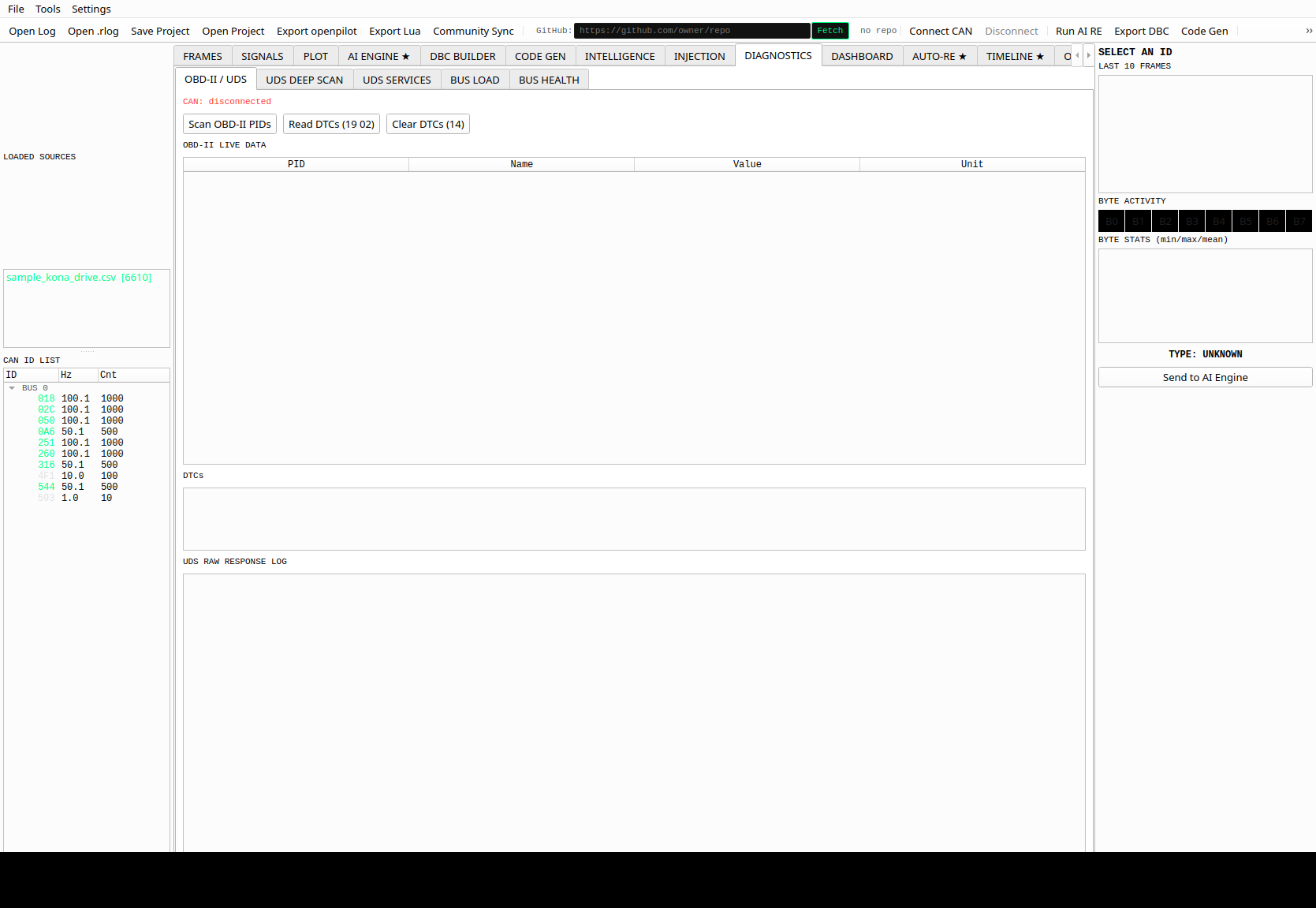
Task: Open the Settings menu
Action: click(91, 9)
